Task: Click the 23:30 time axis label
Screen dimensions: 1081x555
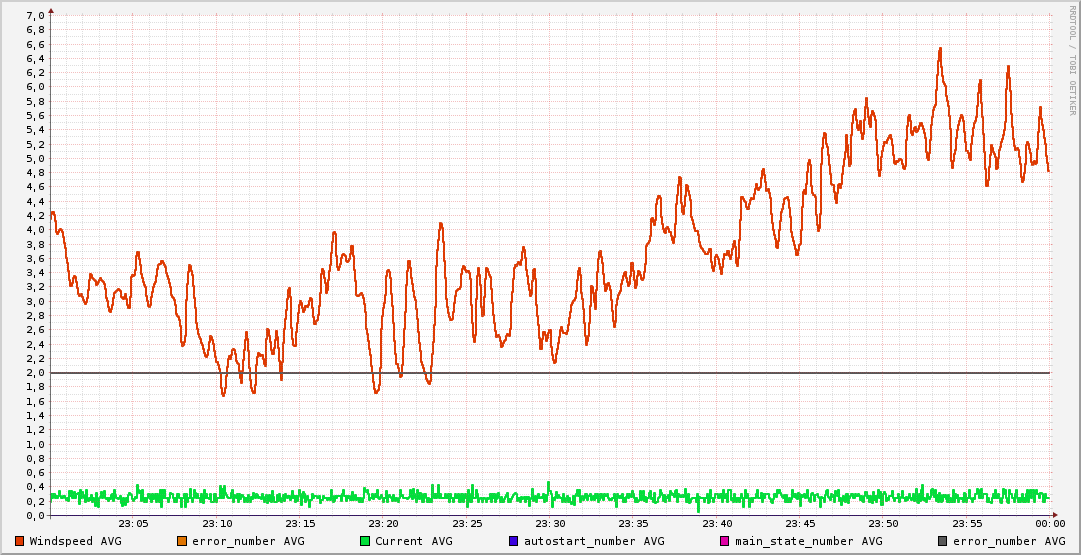Action: pyautogui.click(x=550, y=524)
